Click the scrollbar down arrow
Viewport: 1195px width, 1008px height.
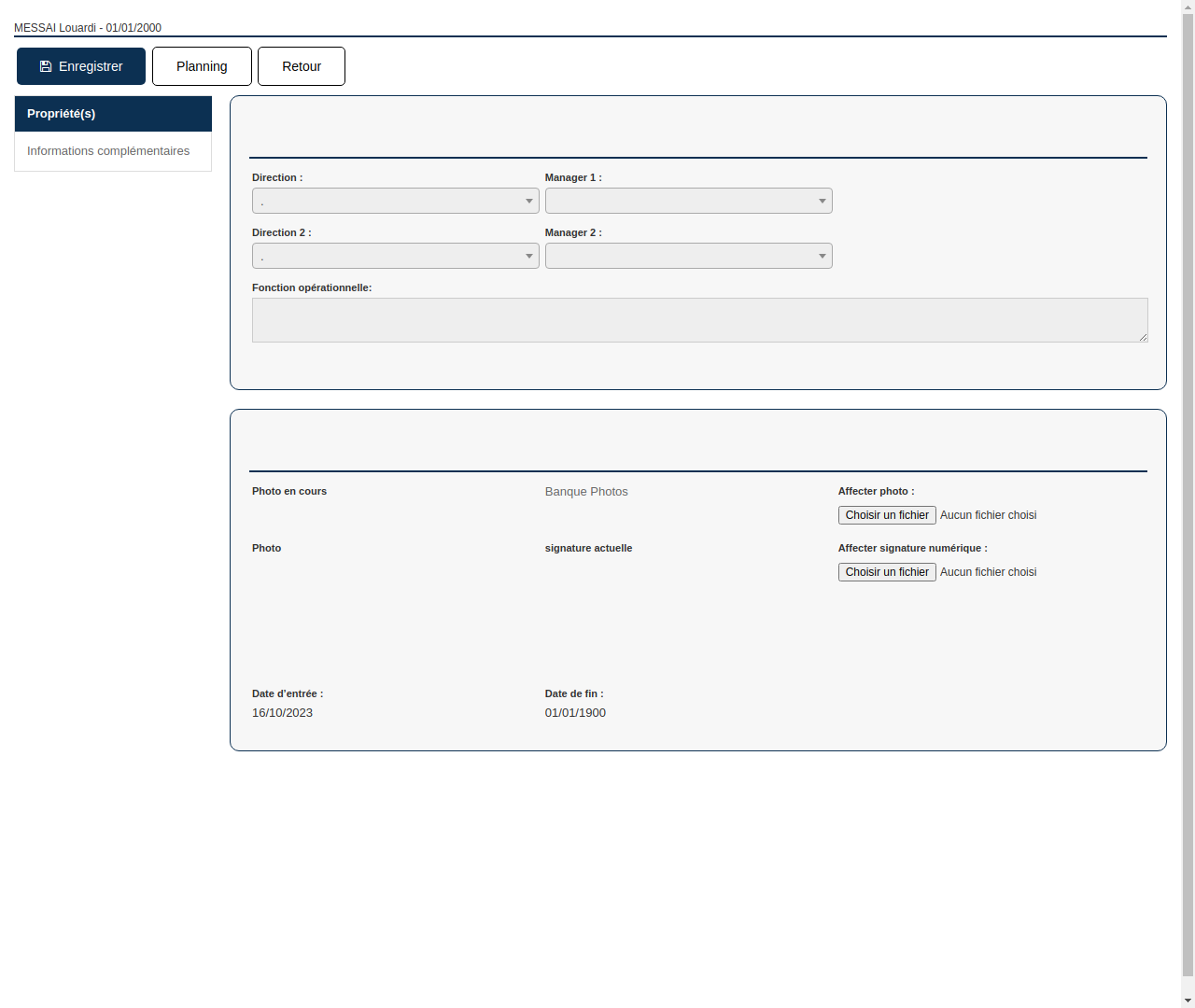click(x=1188, y=1001)
